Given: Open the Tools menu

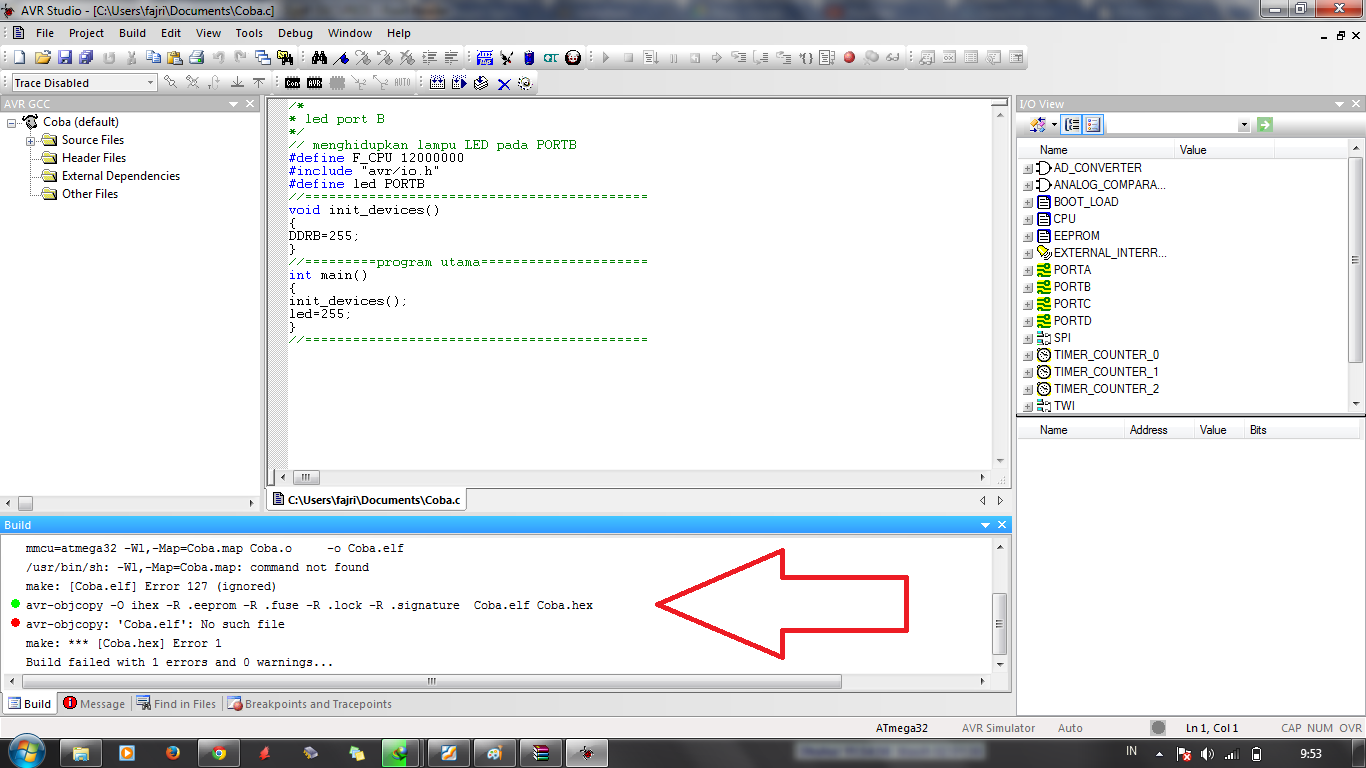Looking at the screenshot, I should [x=249, y=33].
